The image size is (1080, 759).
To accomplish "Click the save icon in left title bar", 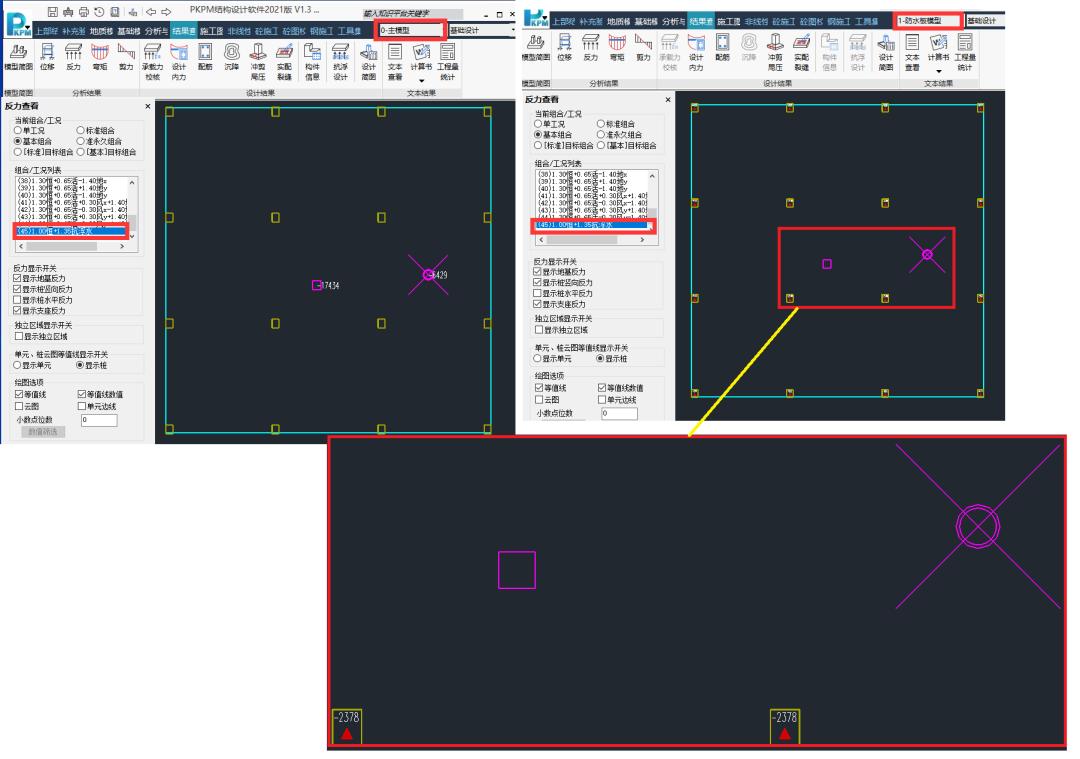I will pos(53,12).
